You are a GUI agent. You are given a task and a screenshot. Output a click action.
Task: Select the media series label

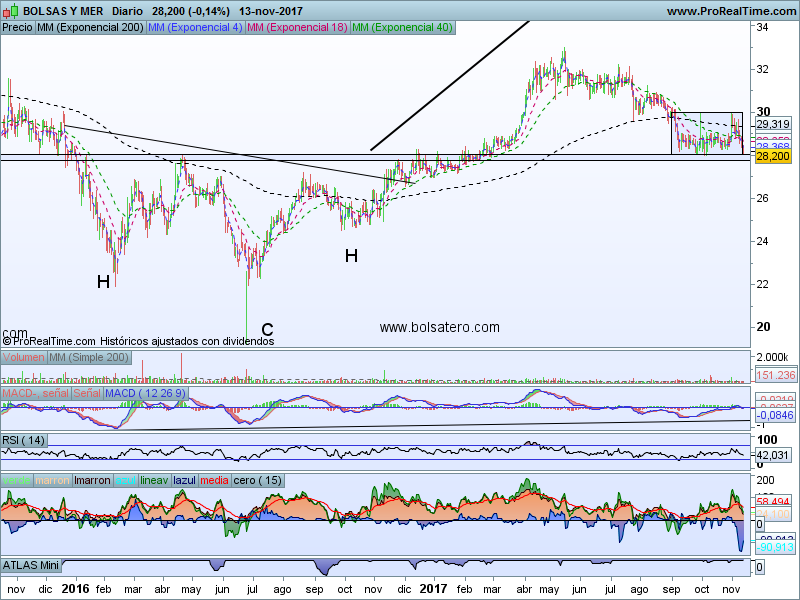coord(215,480)
